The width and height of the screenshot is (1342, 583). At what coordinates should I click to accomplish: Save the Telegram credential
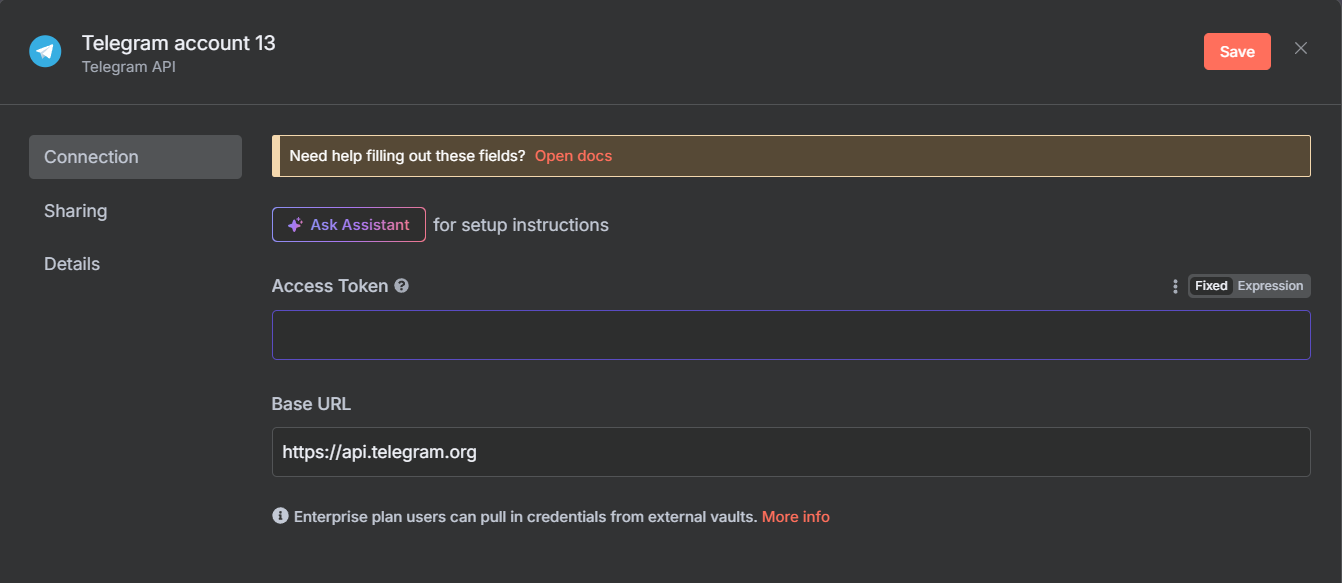point(1237,52)
